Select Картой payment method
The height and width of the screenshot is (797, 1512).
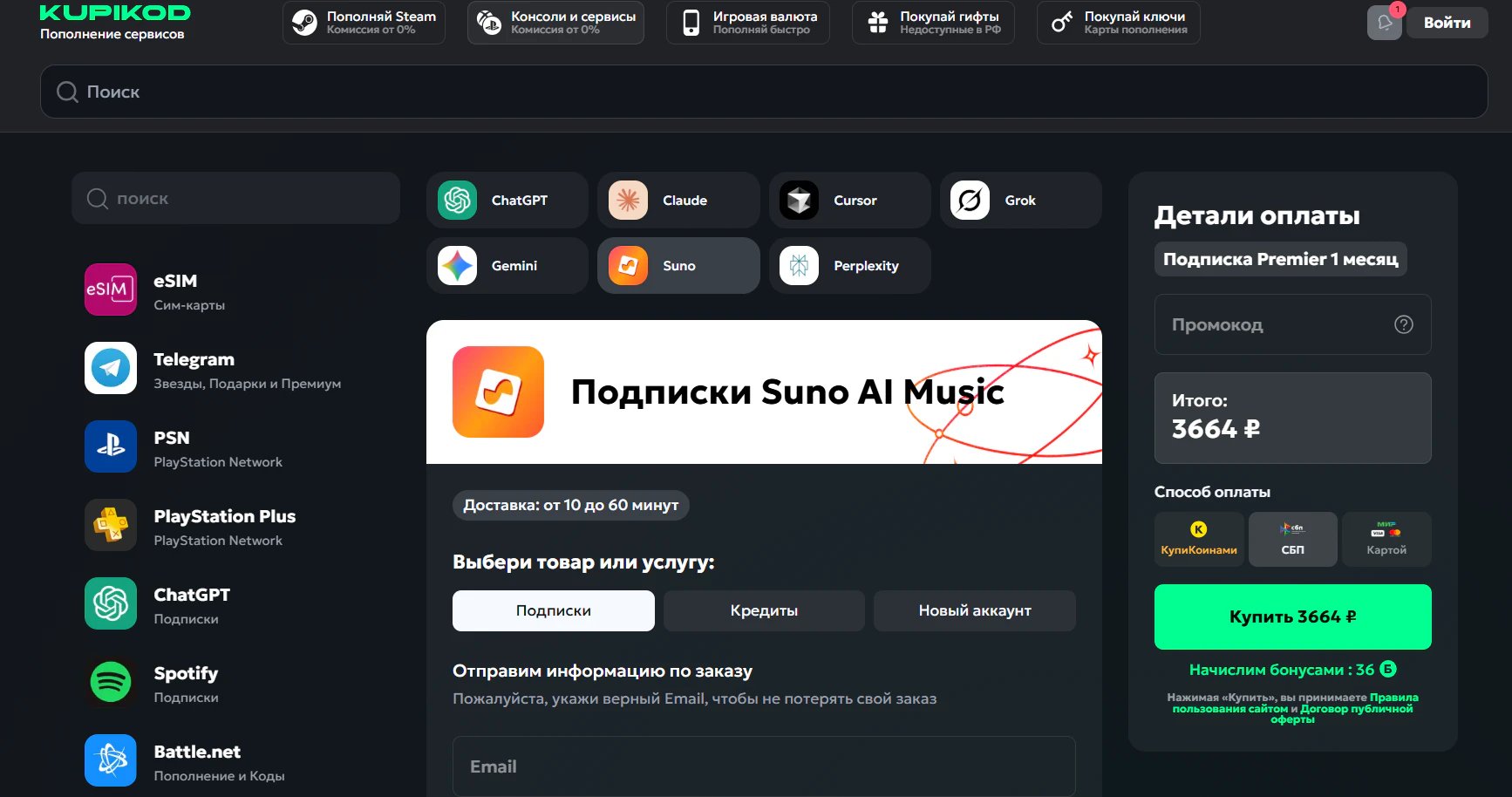pos(1386,540)
